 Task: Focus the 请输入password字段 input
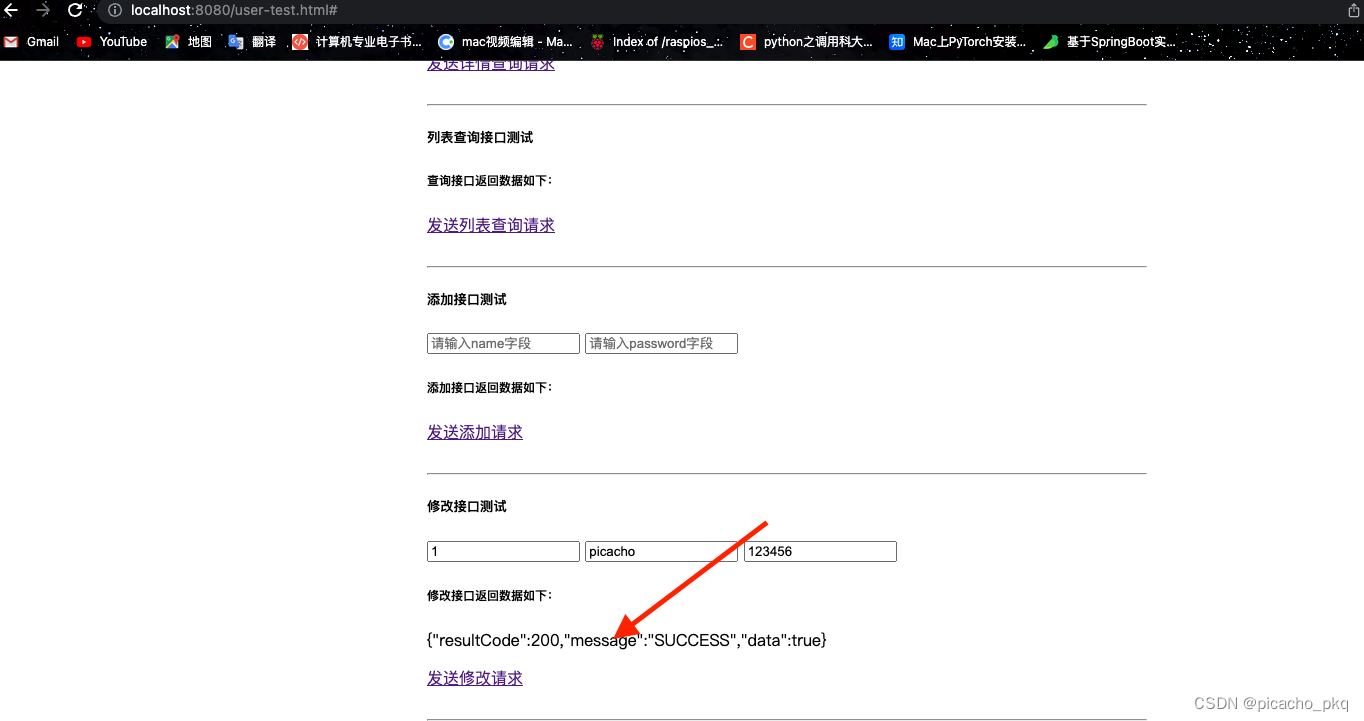coord(661,344)
